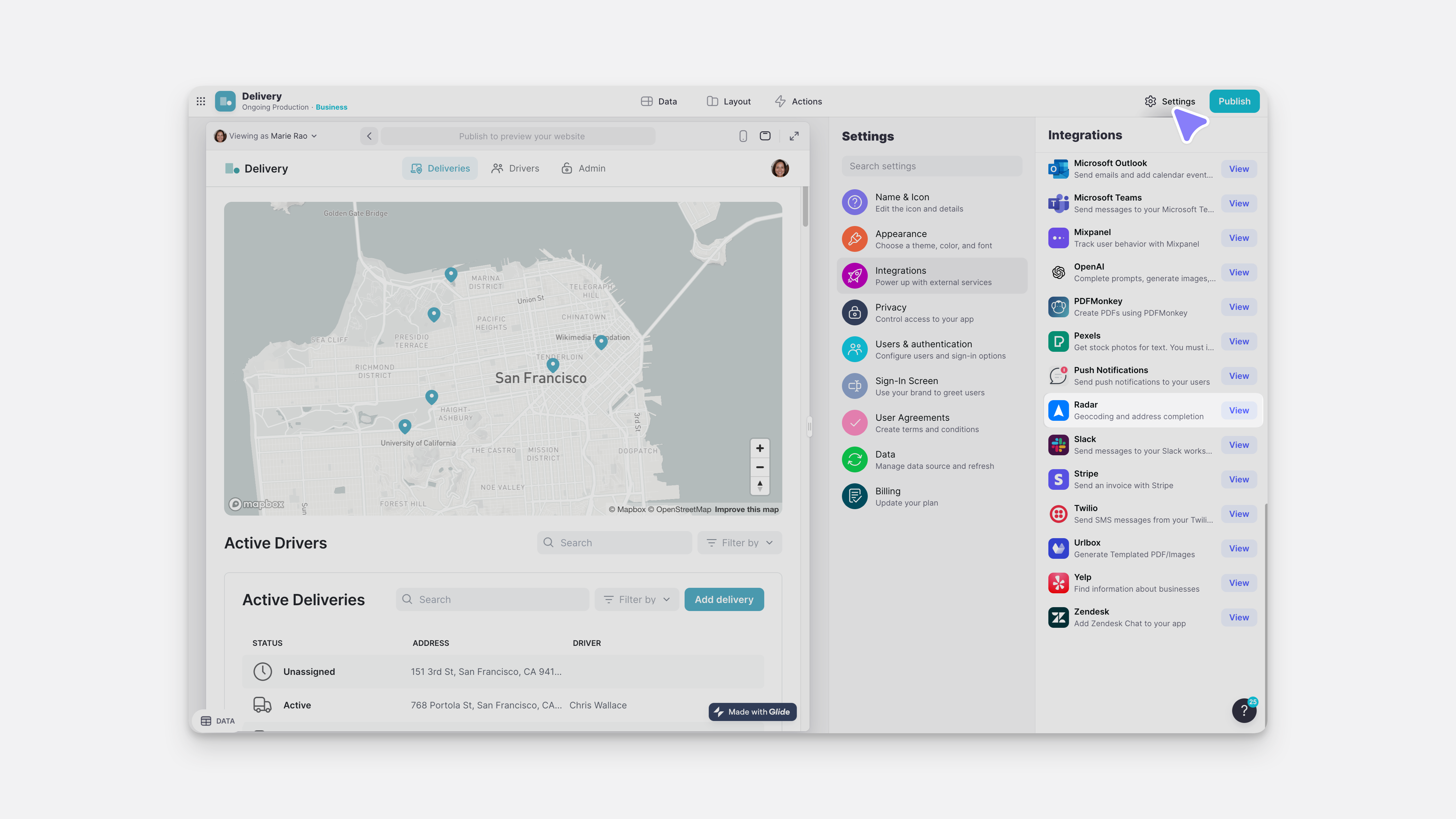Open Viewing as Marie Rao dropdown

pyautogui.click(x=266, y=136)
